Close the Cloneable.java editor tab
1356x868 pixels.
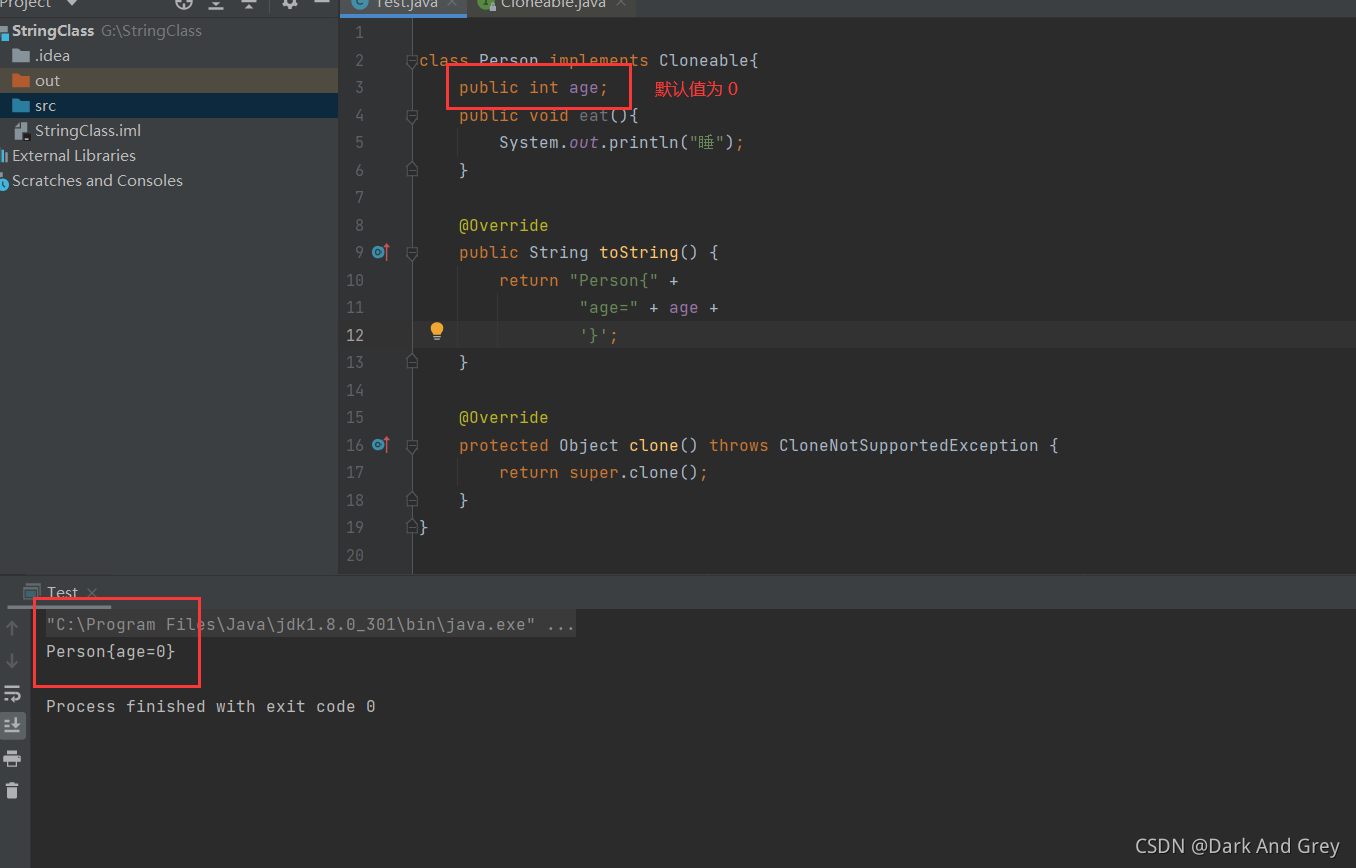[621, 5]
